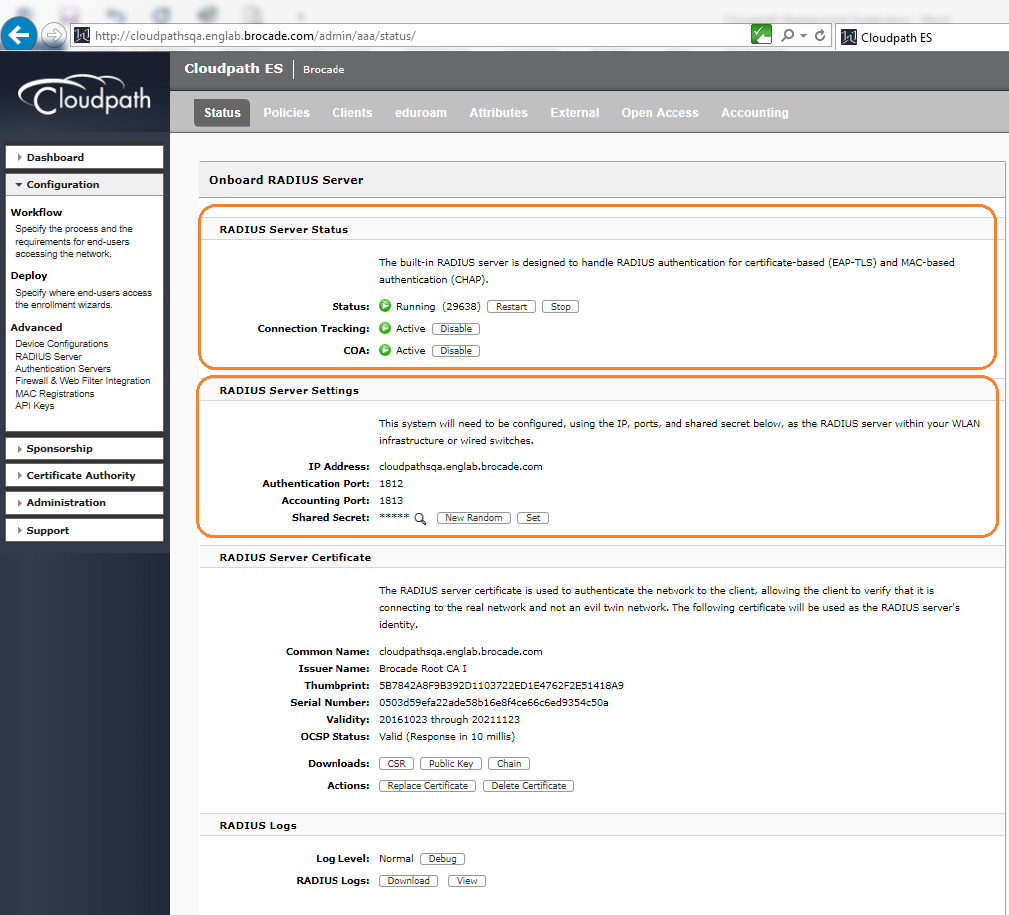
Task: Click the Validity date range value
Action: click(449, 719)
